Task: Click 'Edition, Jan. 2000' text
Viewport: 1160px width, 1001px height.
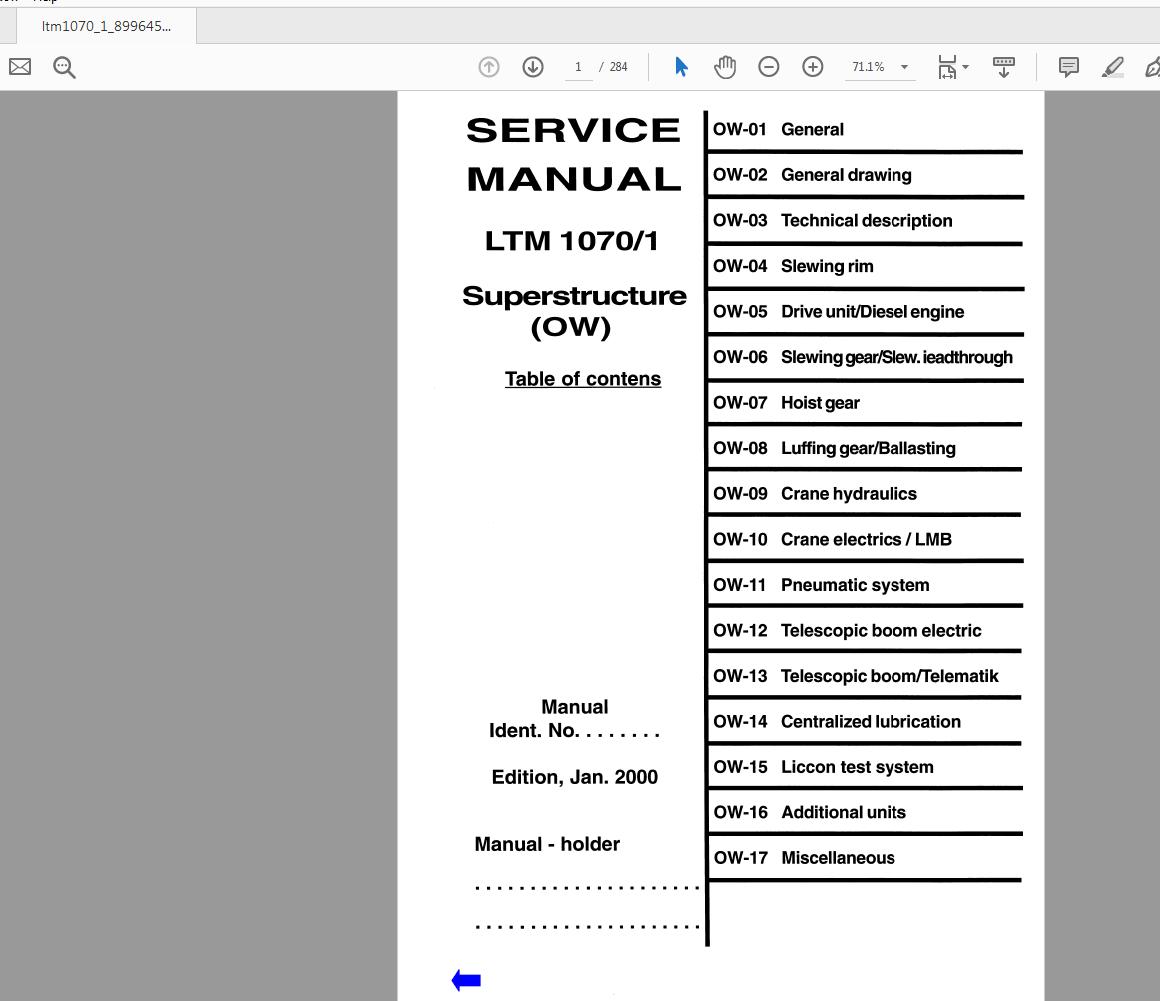Action: 575,778
